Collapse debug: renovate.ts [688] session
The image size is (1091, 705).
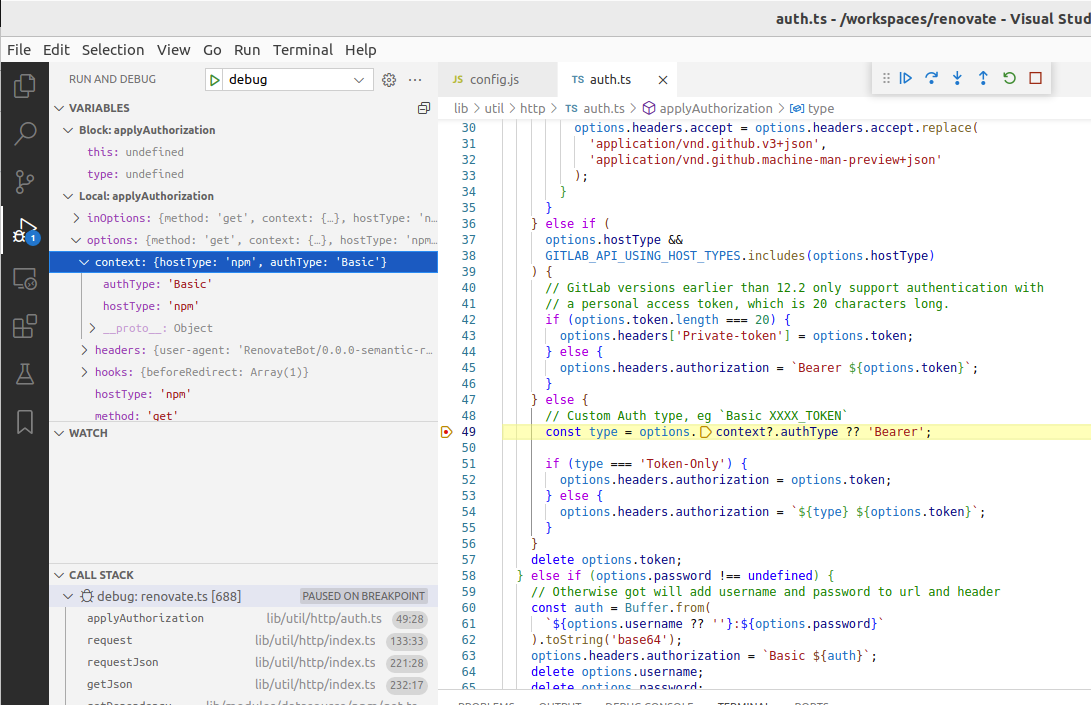tap(68, 596)
